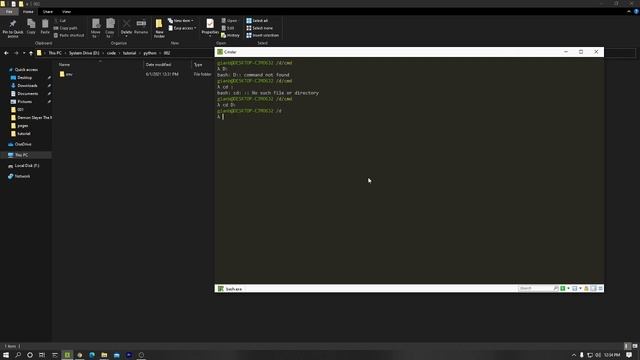Screen dimensions: 640x360
Task: Click the Task View taskbar icon
Action: click(x=42, y=355)
